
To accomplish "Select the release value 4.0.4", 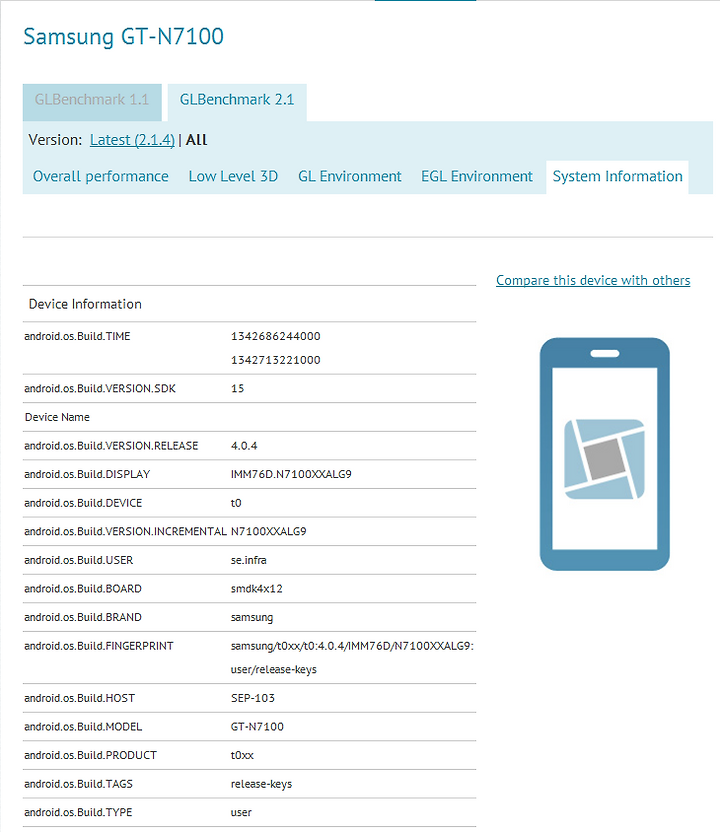I will pos(244,446).
